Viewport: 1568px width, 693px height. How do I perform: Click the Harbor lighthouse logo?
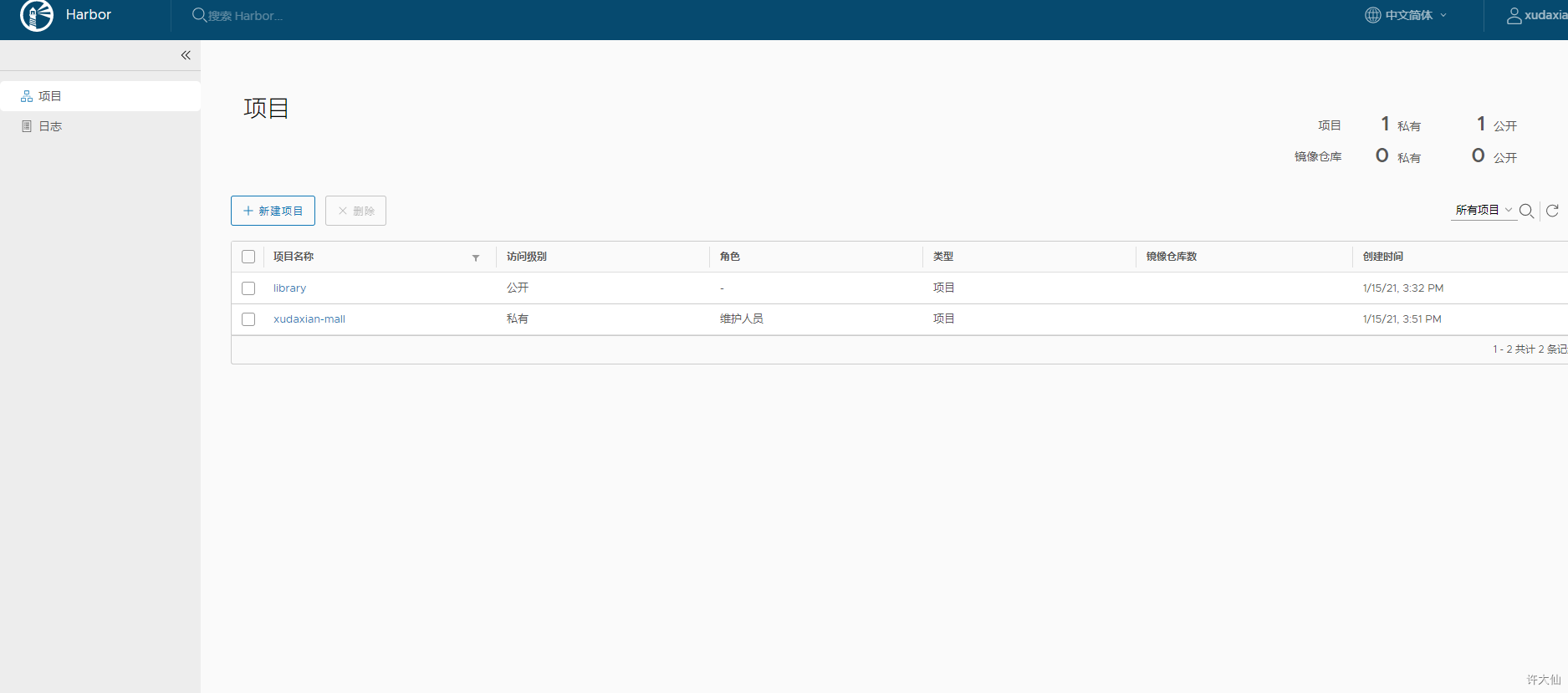[37, 15]
